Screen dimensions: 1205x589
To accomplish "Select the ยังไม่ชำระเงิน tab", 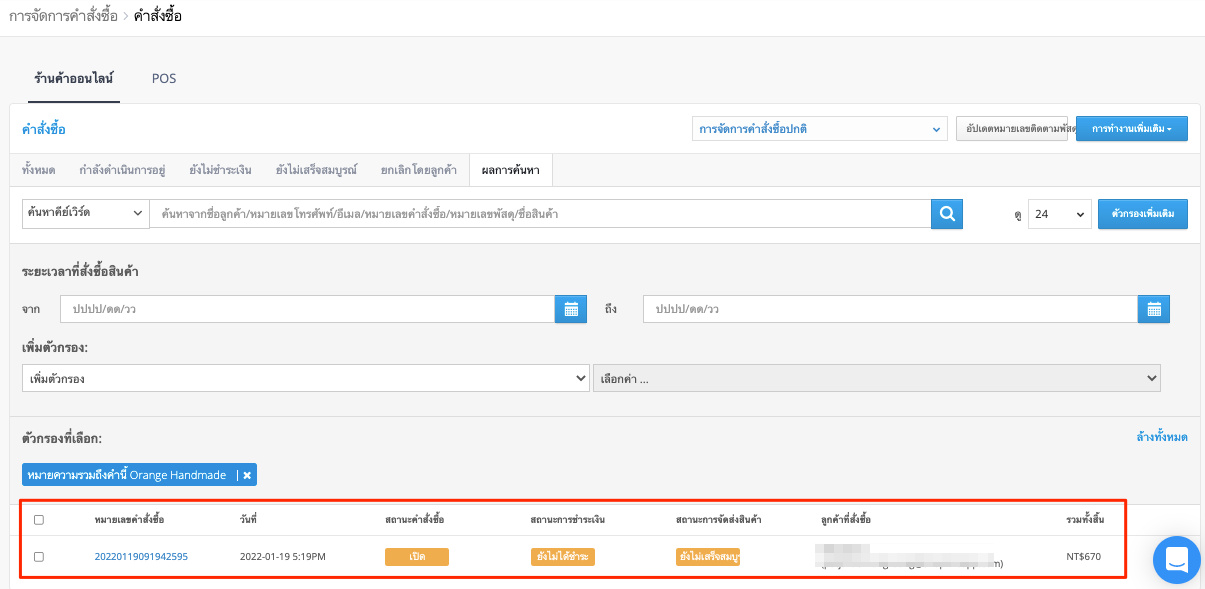I will coord(220,170).
